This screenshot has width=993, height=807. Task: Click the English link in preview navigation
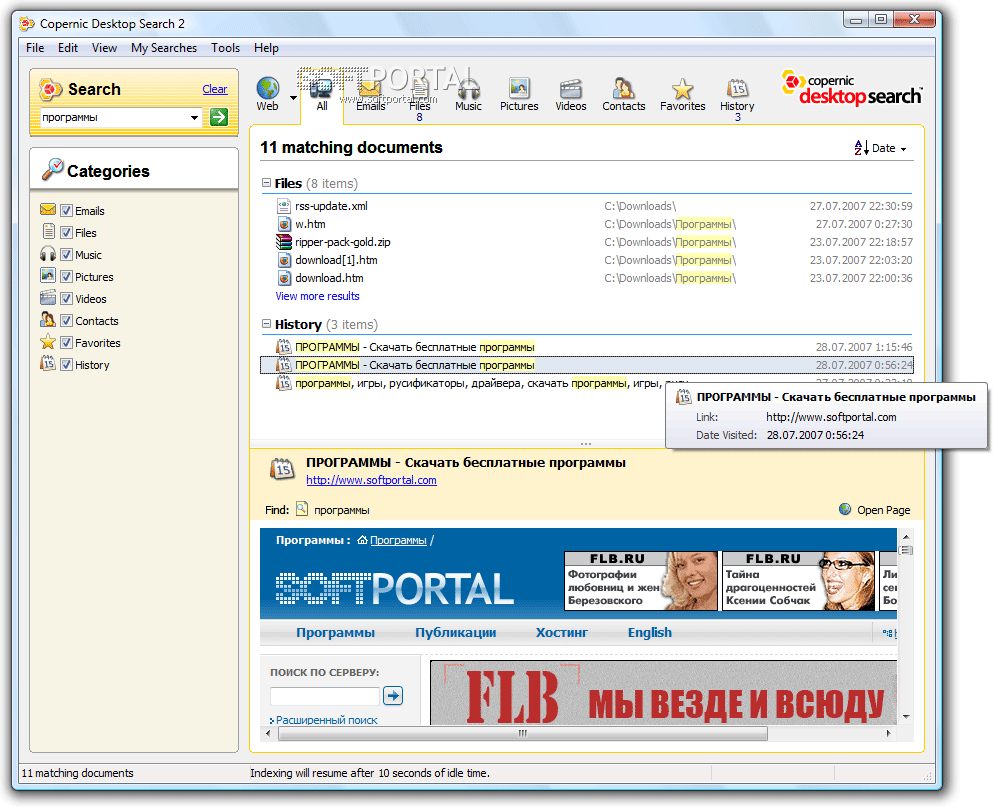[650, 632]
